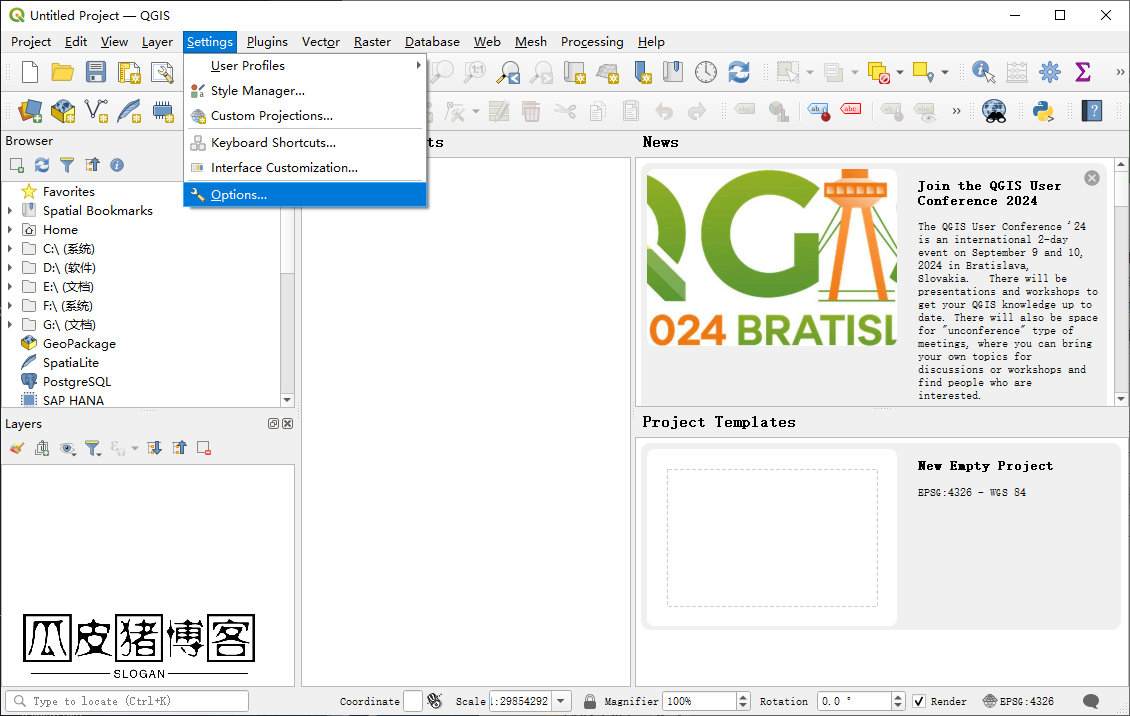Open the Python Console icon
Image resolution: width=1130 pixels, height=716 pixels.
1043,111
